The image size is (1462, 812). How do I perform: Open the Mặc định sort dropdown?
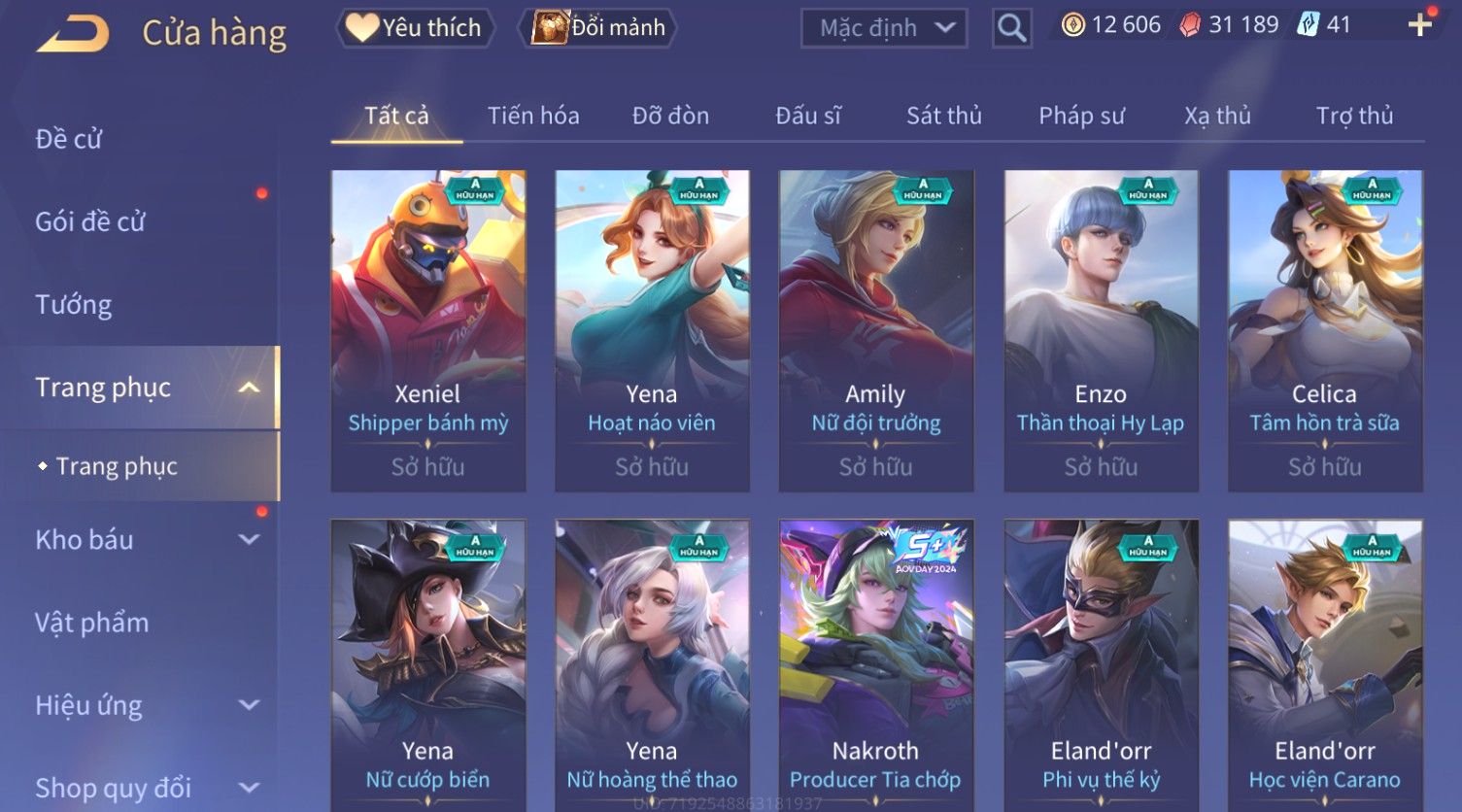pos(884,28)
